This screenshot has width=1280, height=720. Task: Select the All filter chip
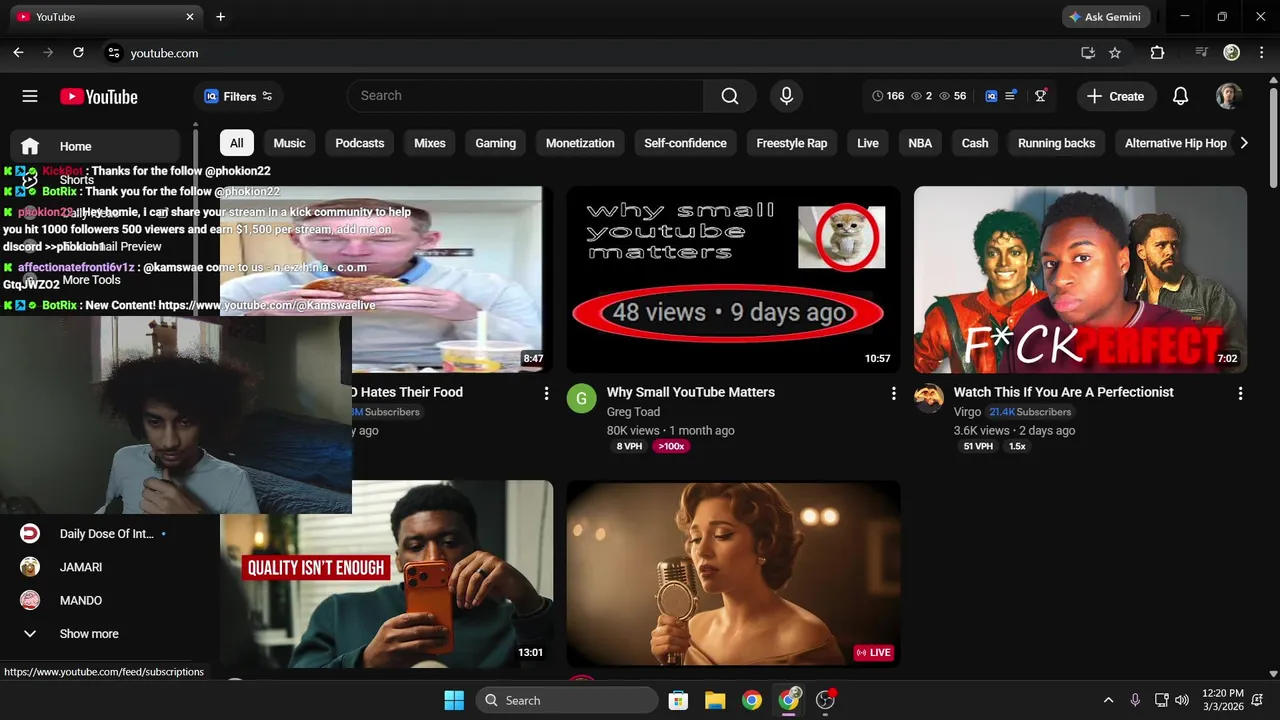click(x=237, y=143)
